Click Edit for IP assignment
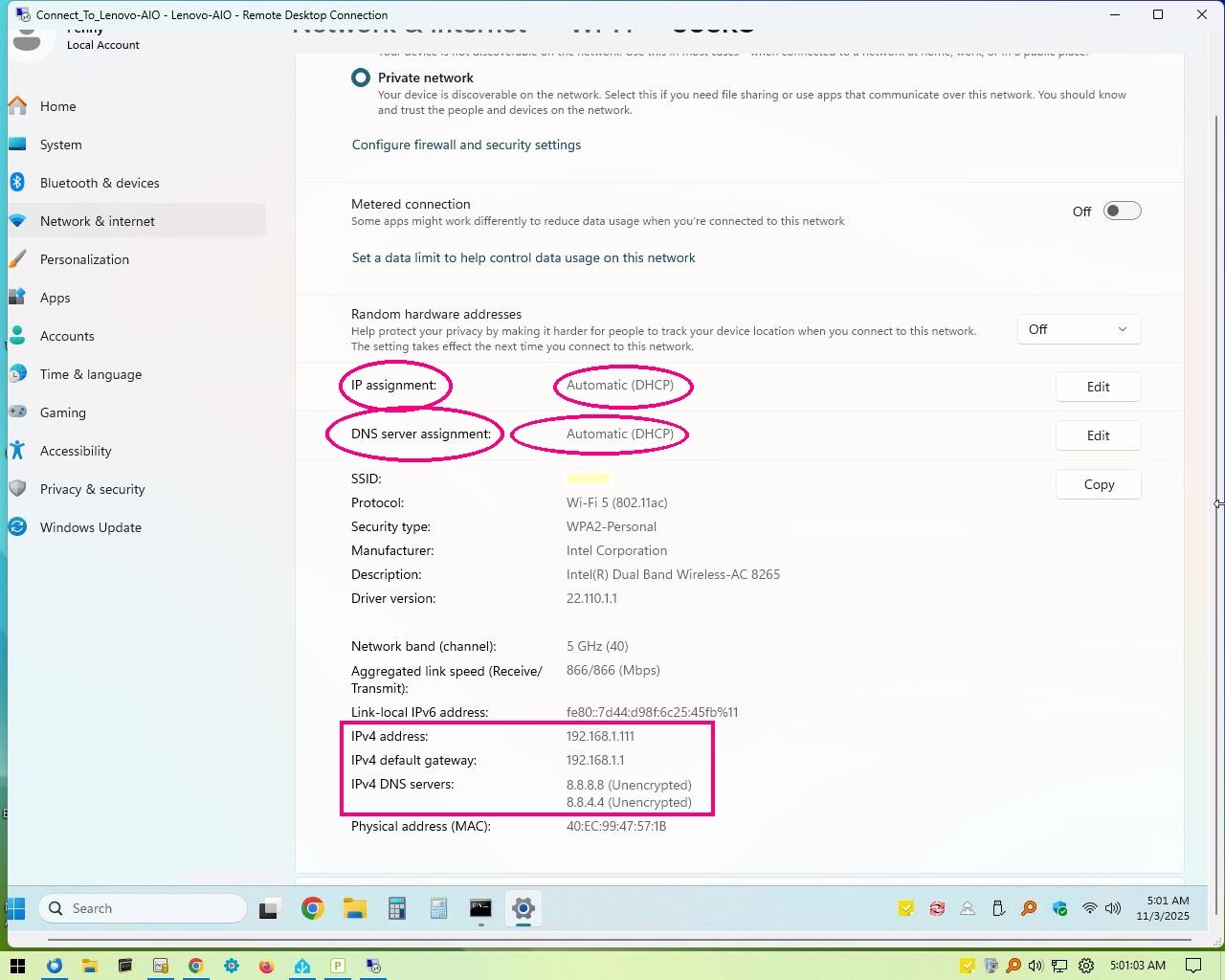 click(1098, 387)
